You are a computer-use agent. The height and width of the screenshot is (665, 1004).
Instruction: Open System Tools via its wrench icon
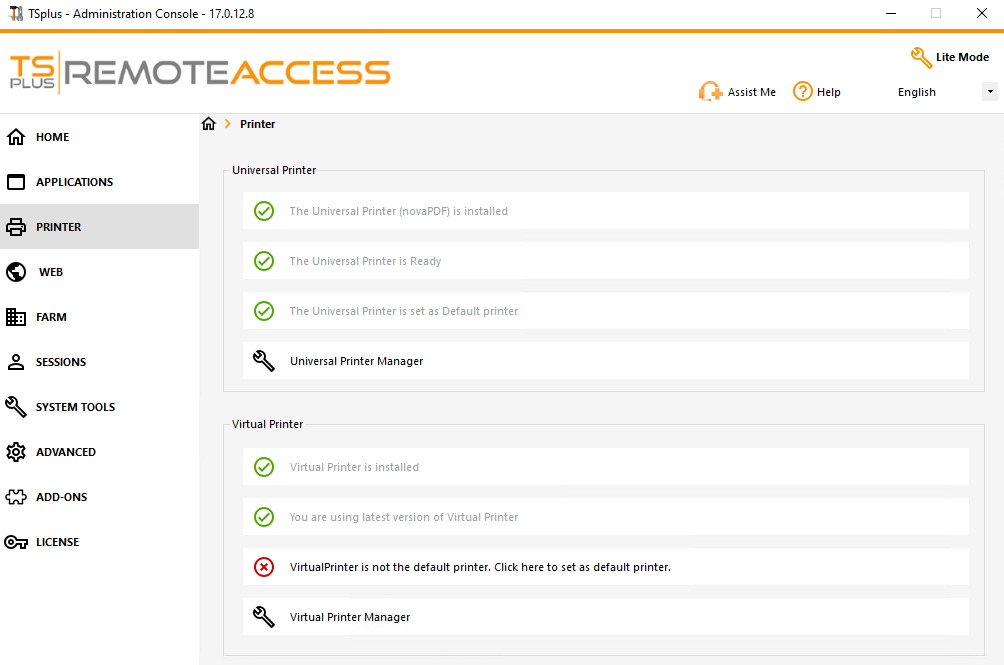[15, 406]
